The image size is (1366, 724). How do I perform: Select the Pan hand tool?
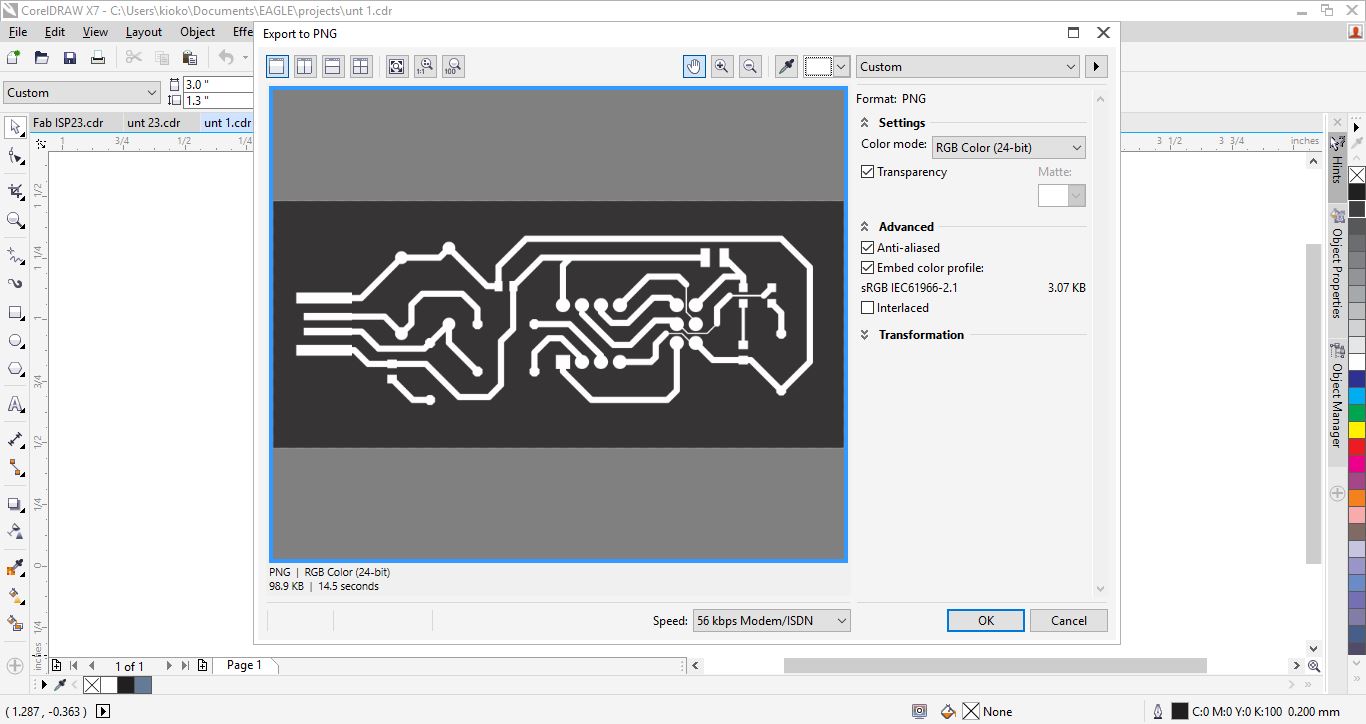pos(694,67)
